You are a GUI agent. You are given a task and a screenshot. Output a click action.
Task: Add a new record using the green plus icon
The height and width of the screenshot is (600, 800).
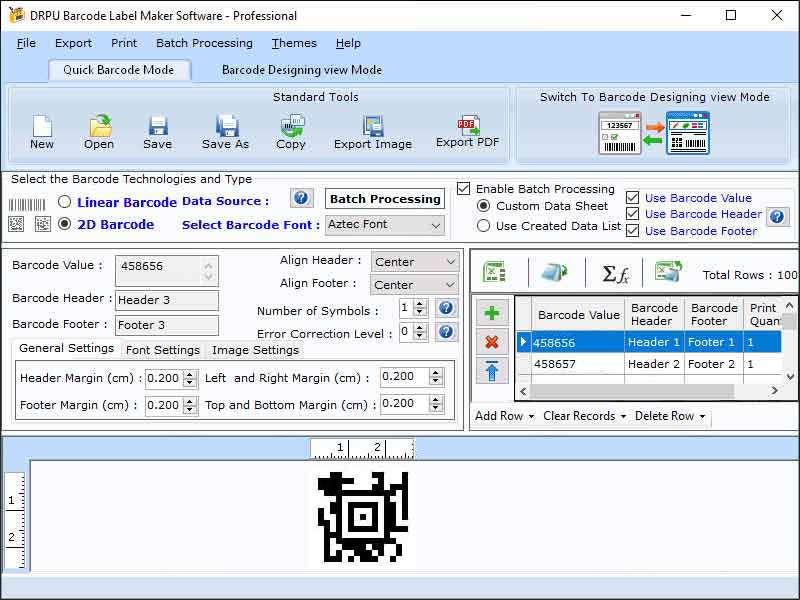pyautogui.click(x=491, y=311)
